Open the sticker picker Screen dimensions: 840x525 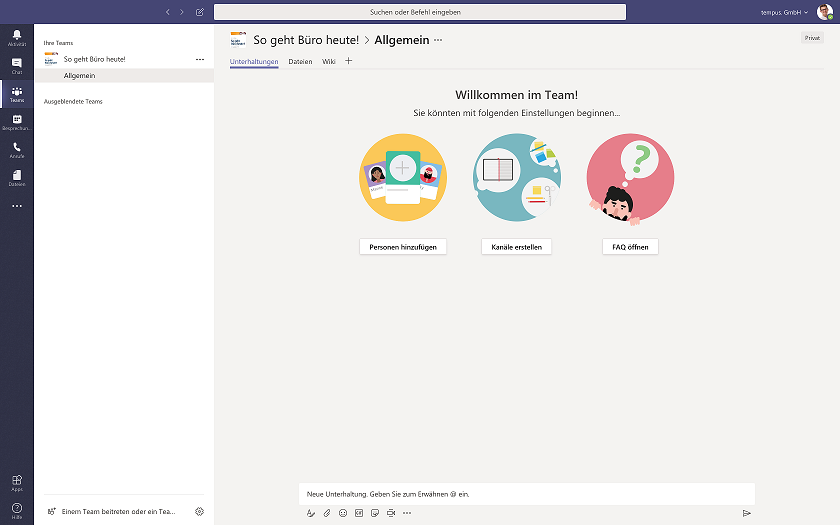coord(375,513)
